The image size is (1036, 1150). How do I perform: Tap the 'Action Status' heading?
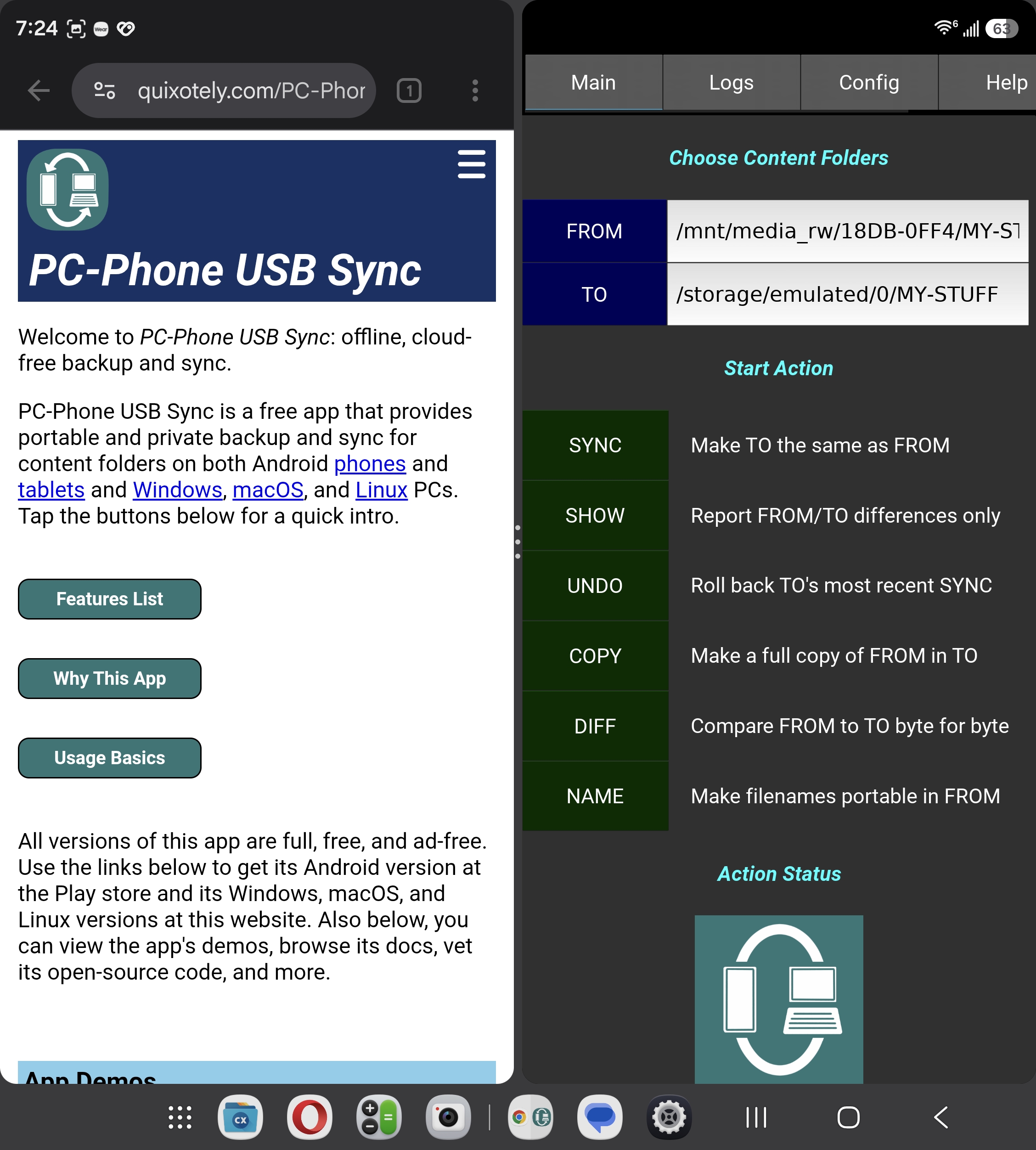(x=779, y=874)
